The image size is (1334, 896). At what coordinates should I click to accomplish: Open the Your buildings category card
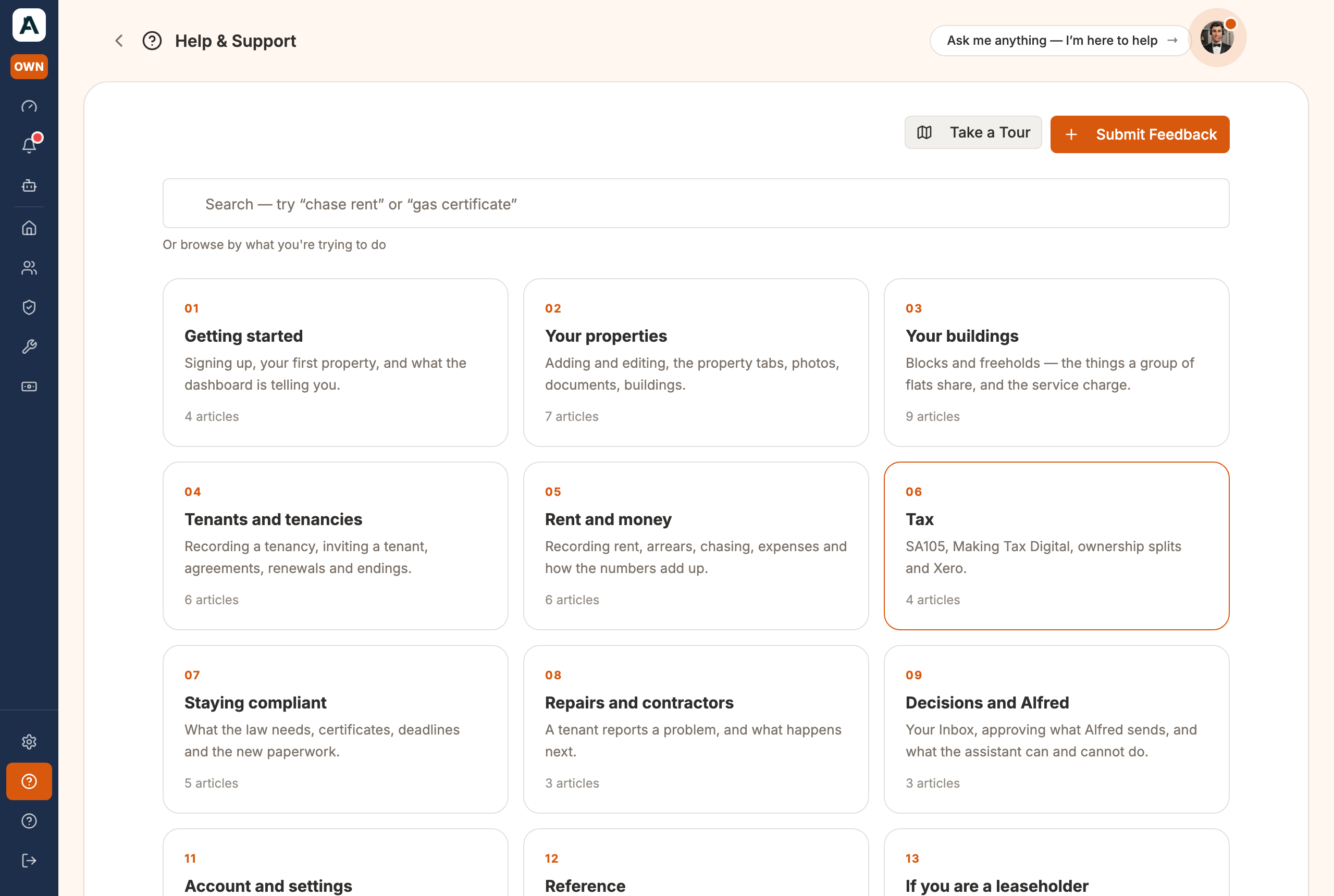(1056, 362)
